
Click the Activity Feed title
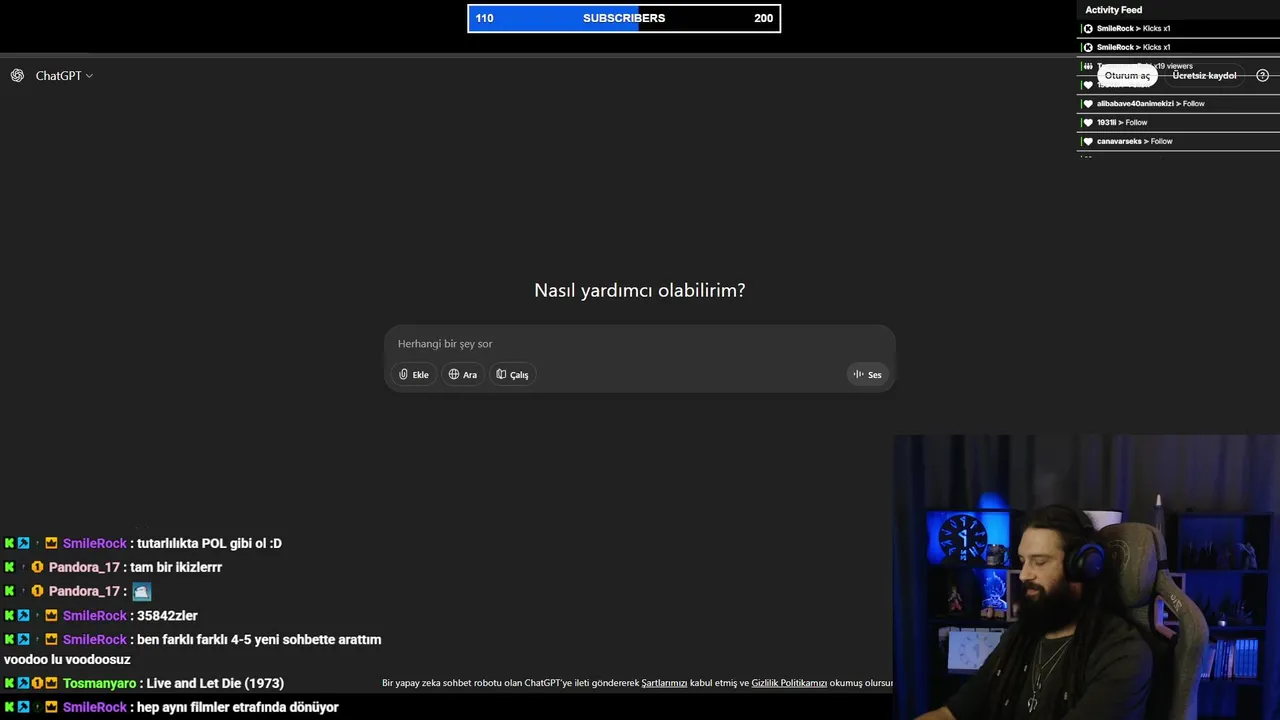pyautogui.click(x=1113, y=10)
